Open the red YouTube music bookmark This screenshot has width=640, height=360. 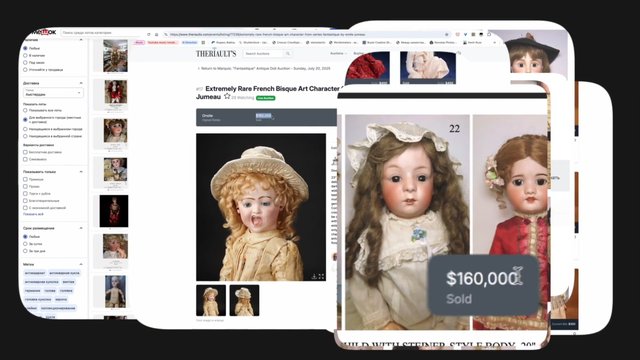pyautogui.click(x=162, y=42)
